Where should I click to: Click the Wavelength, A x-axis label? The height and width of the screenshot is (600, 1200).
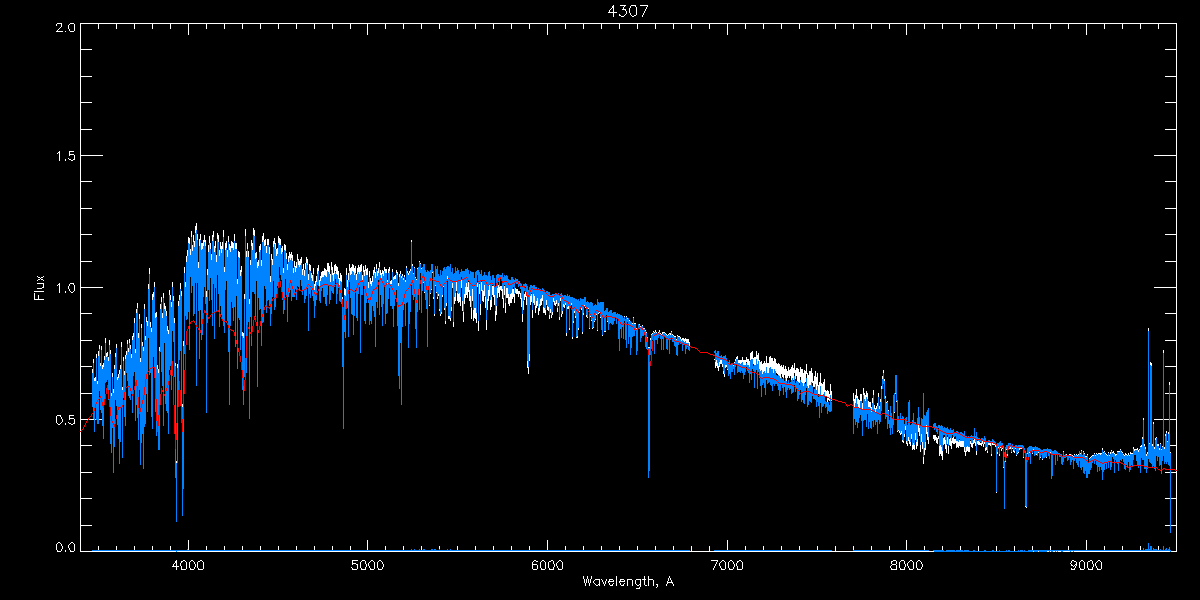627,582
